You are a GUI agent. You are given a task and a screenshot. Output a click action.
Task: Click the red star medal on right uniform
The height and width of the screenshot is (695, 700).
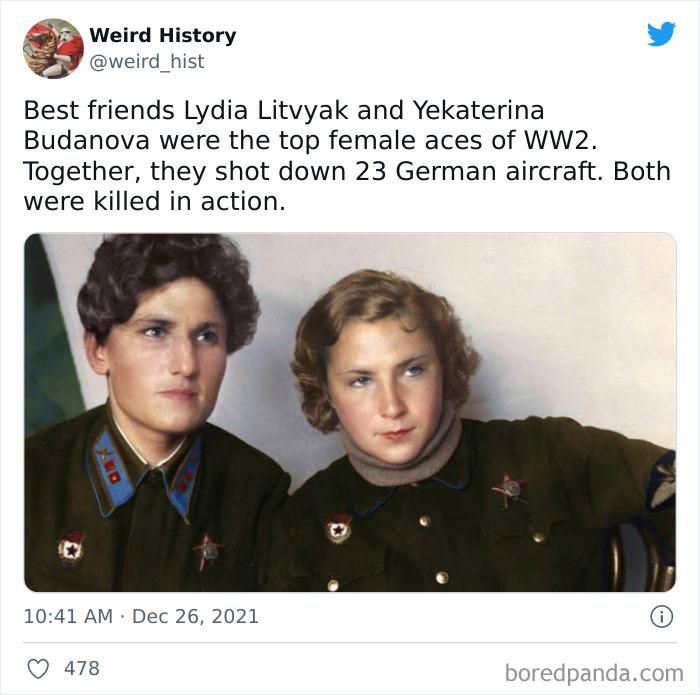[x=509, y=490]
